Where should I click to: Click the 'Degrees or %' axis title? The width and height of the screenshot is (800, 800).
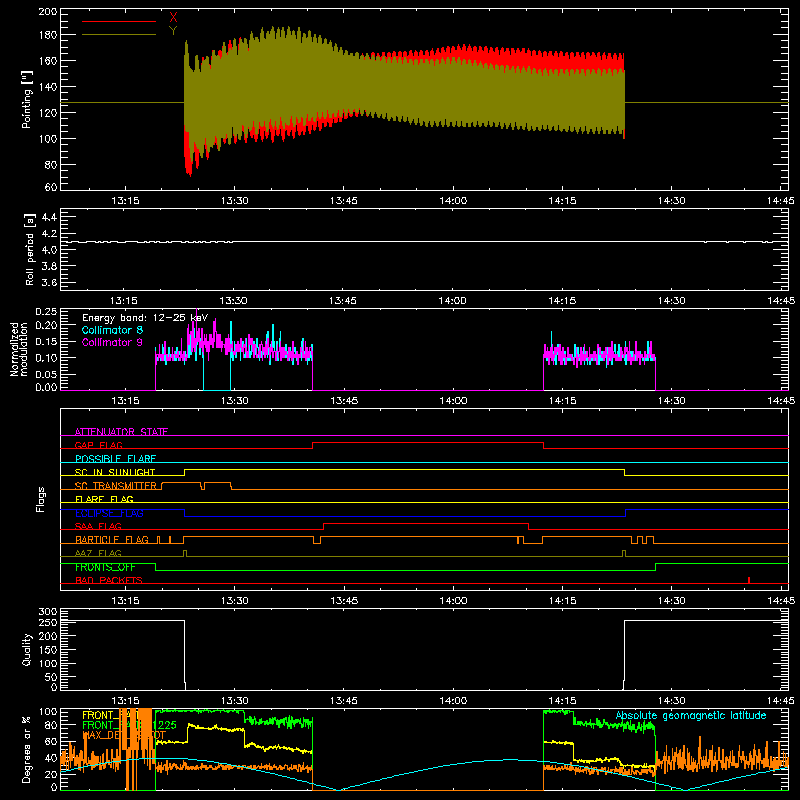[x=27, y=749]
